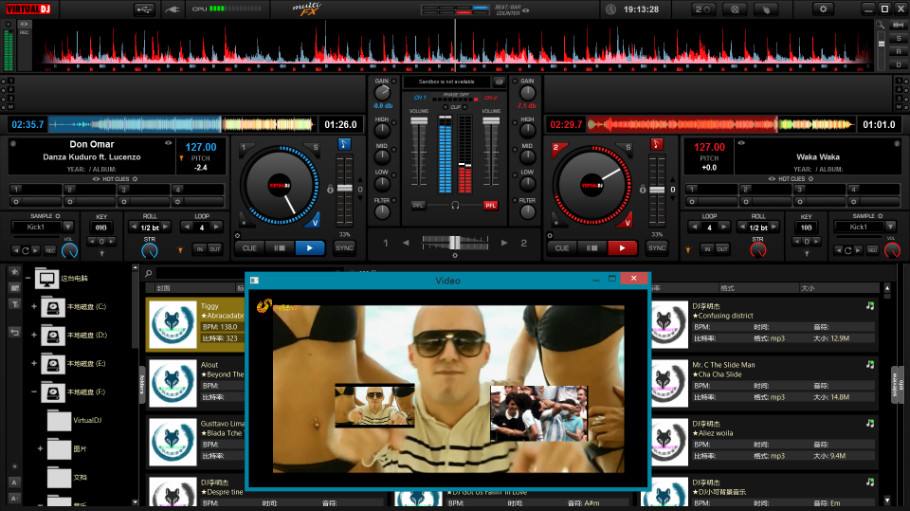This screenshot has height=511, width=910.
Task: Click the red play button on right deck
Action: click(622, 248)
